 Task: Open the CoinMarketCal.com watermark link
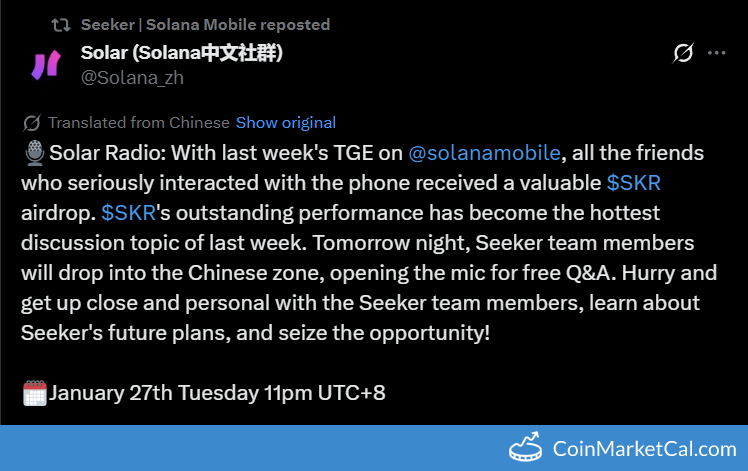(x=645, y=450)
